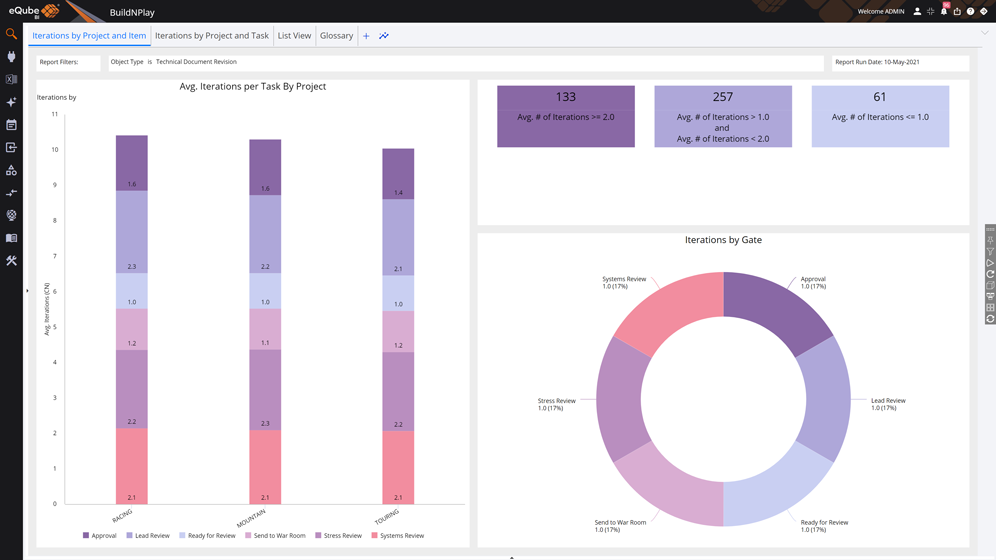
Task: Toggle Lead Review series in chart legend
Action: pyautogui.click(x=148, y=536)
